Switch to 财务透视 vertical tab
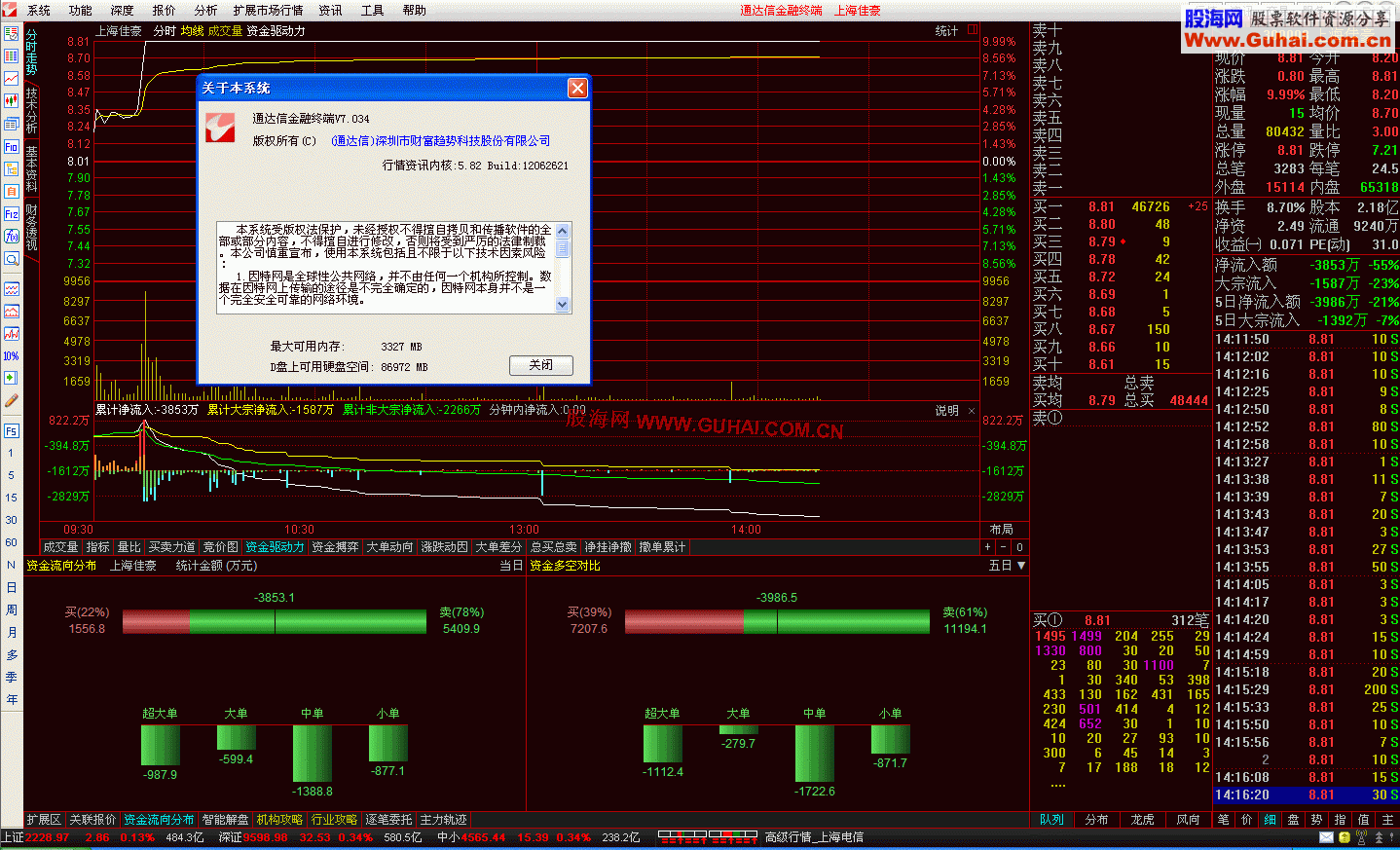The width and height of the screenshot is (1400, 850). 31,227
